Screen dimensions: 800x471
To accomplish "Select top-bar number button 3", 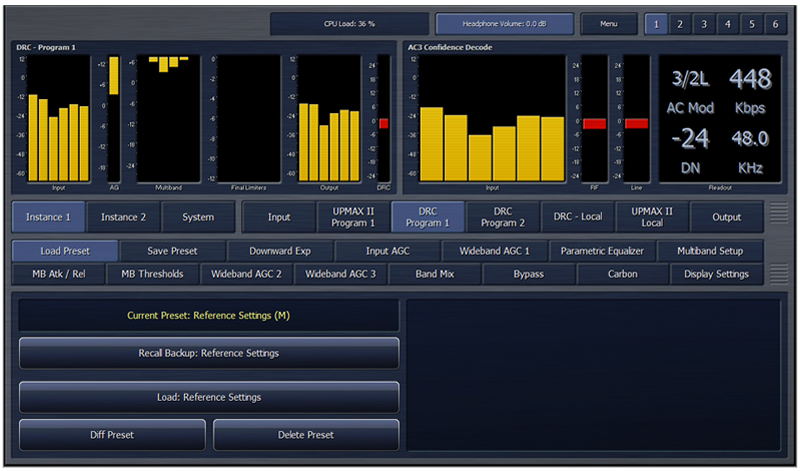I will point(704,24).
